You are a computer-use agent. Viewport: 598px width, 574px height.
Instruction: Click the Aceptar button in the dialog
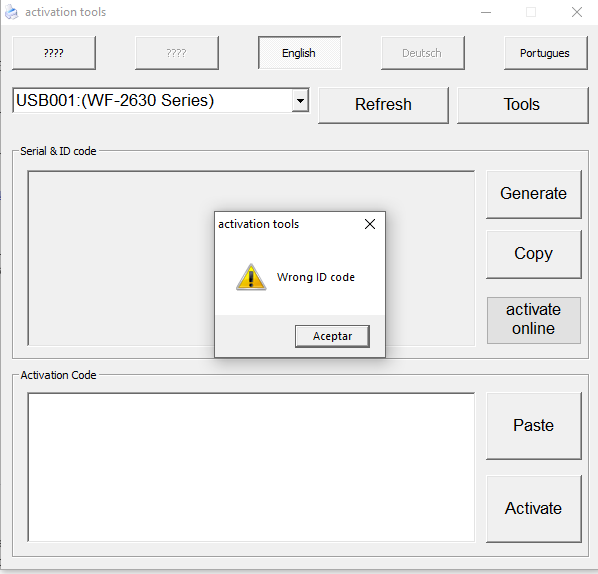click(332, 336)
